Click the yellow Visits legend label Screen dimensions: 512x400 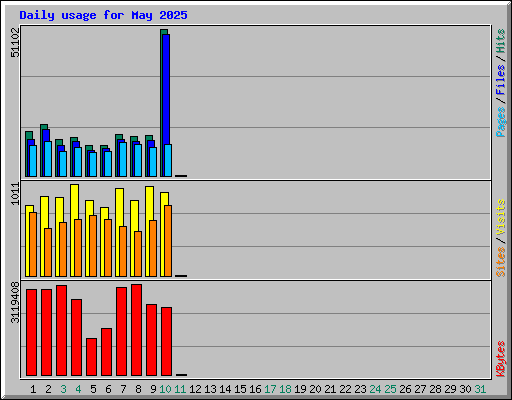pos(500,217)
